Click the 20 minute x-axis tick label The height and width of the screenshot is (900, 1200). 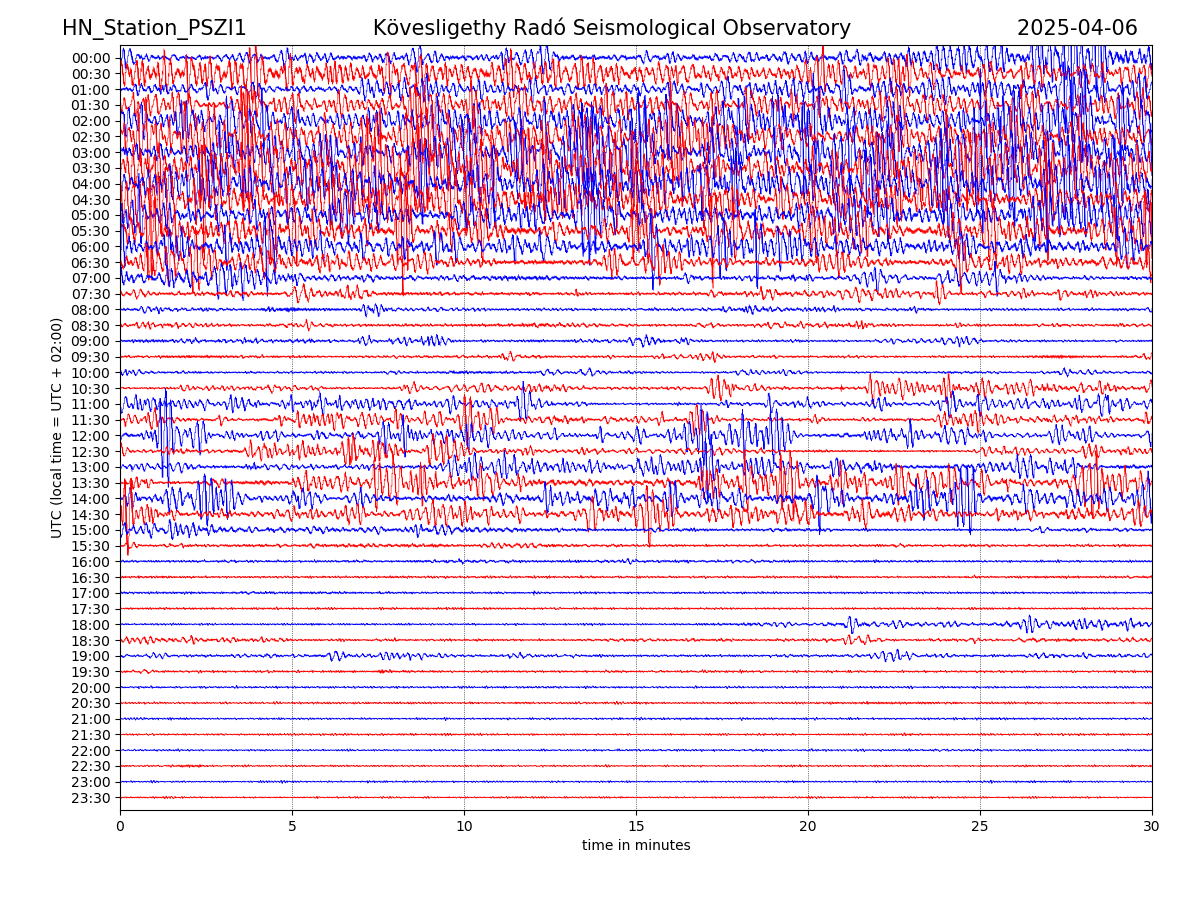coord(808,826)
